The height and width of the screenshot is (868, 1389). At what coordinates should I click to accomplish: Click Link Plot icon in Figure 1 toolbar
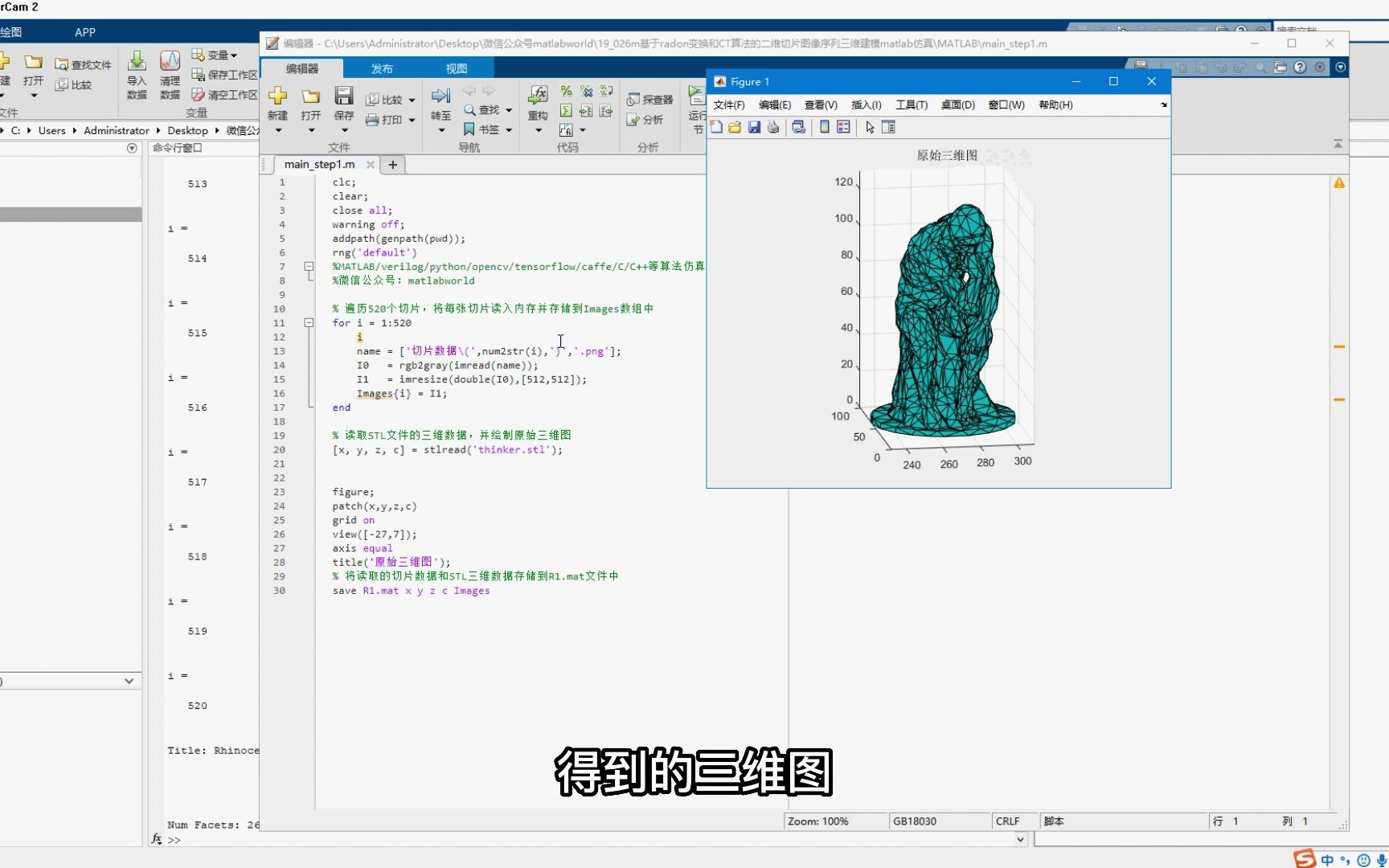[x=799, y=127]
